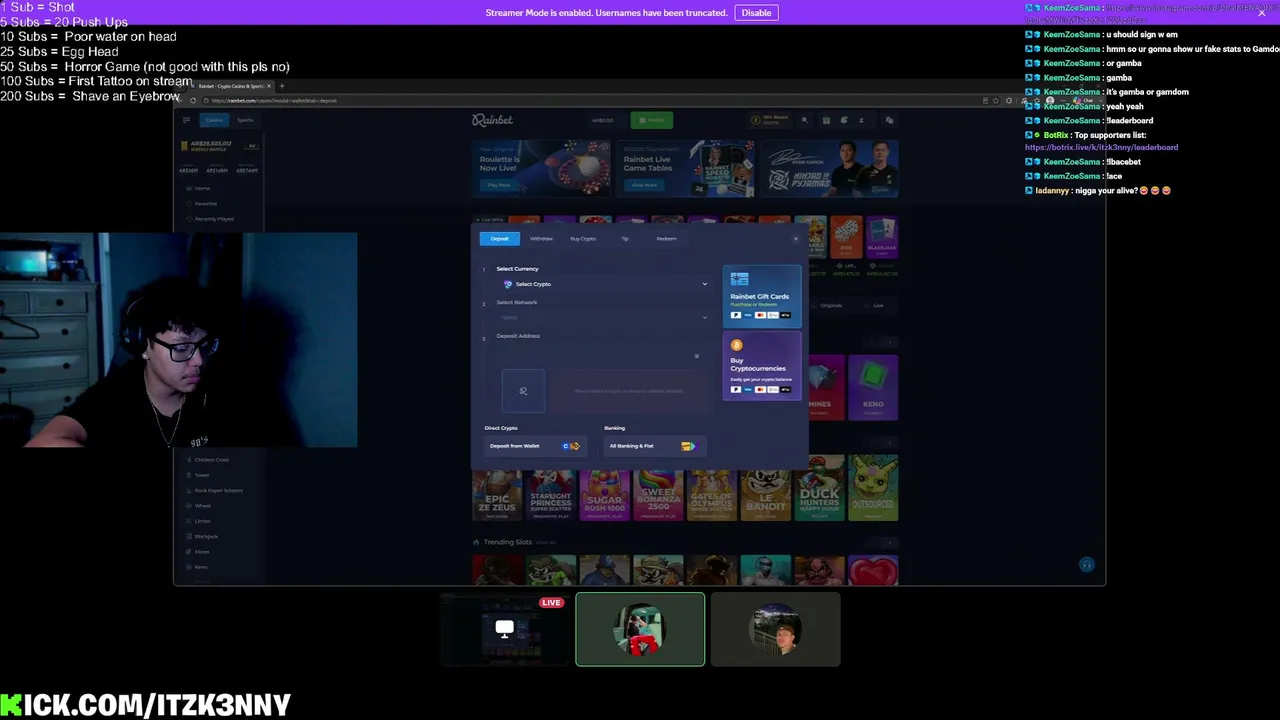The height and width of the screenshot is (720, 1280).
Task: Reload the page using the browser refresh icon
Action: tap(193, 101)
